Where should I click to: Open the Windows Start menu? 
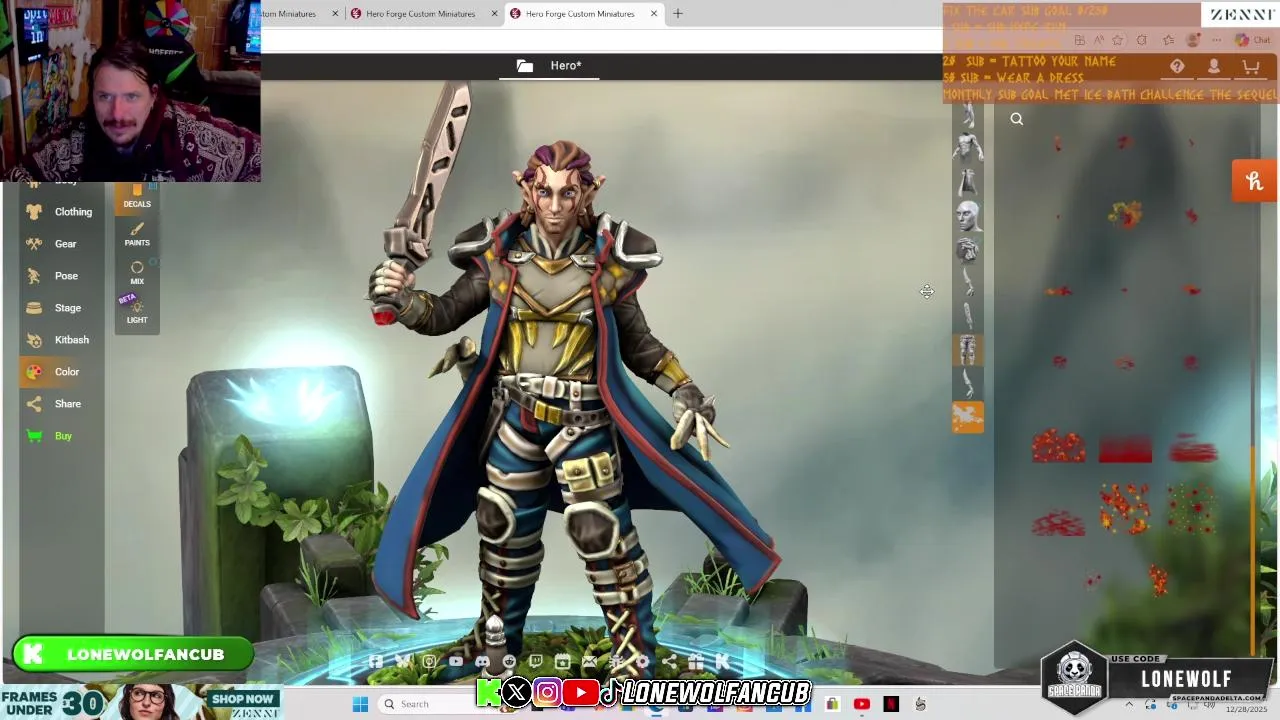360,704
